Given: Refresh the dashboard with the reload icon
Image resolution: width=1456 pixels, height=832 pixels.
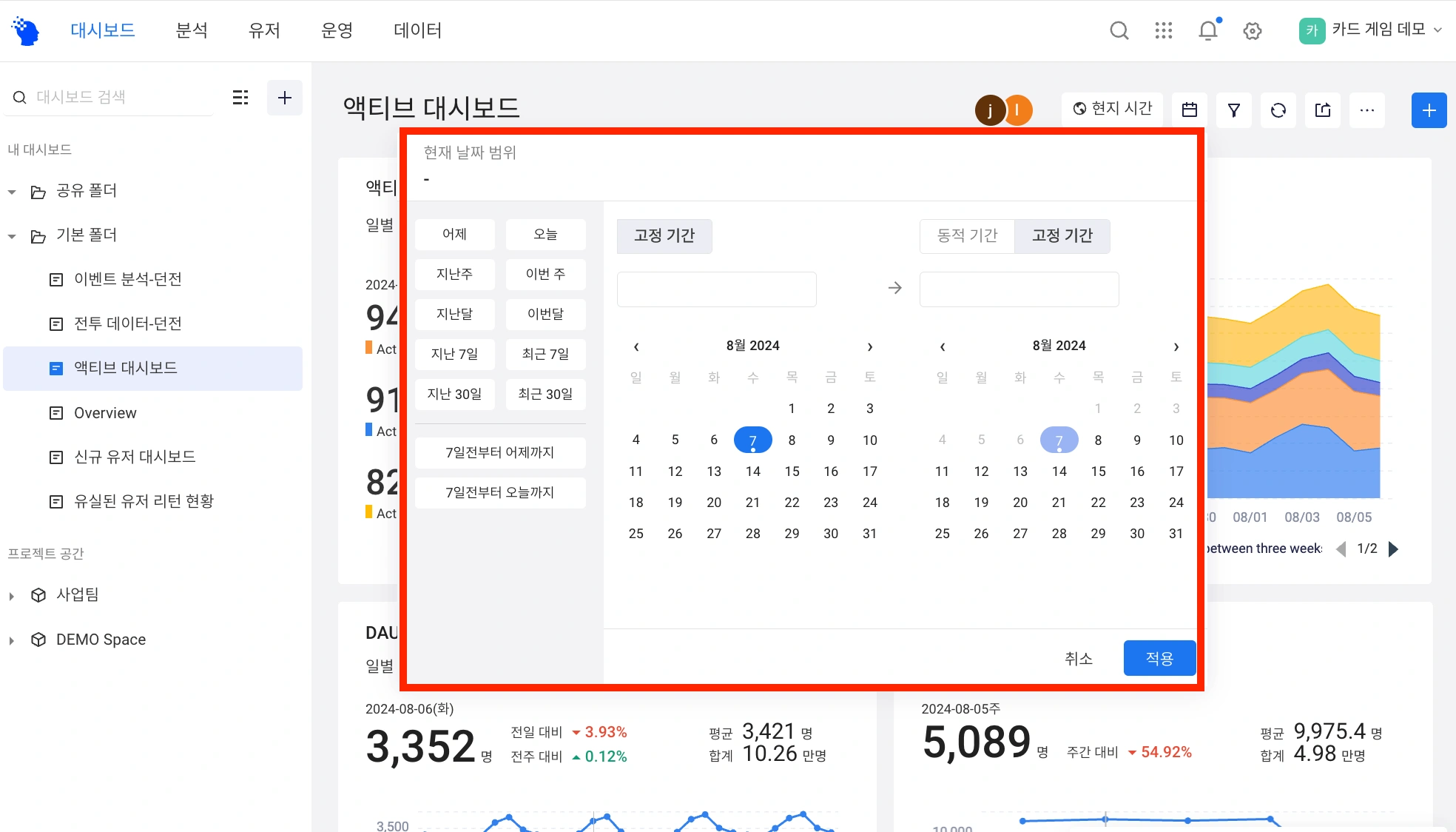Looking at the screenshot, I should 1278,110.
